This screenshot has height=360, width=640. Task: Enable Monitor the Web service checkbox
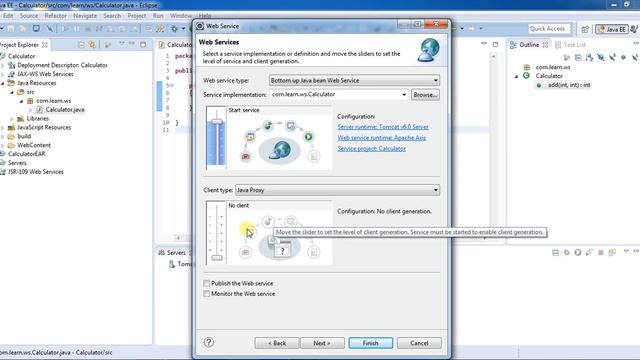(207, 293)
